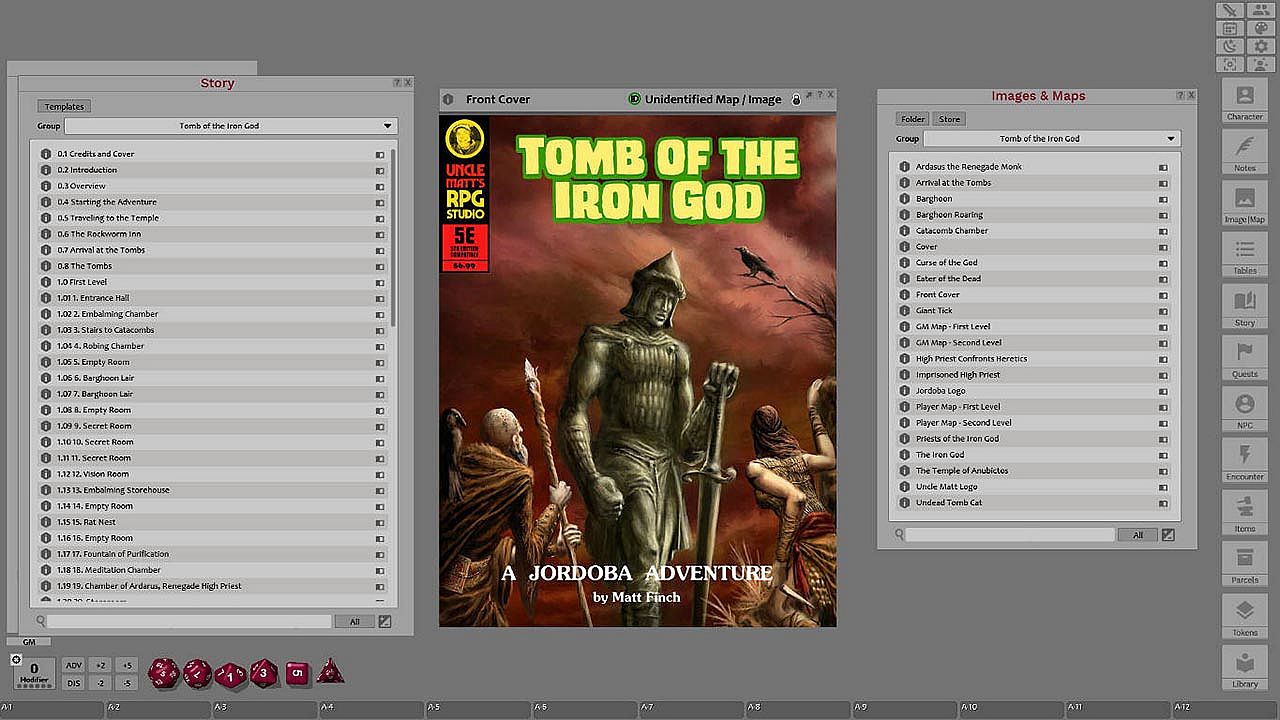Open the Barghoon Roaring image entry
The width and height of the screenshot is (1280, 720).
[x=949, y=215]
